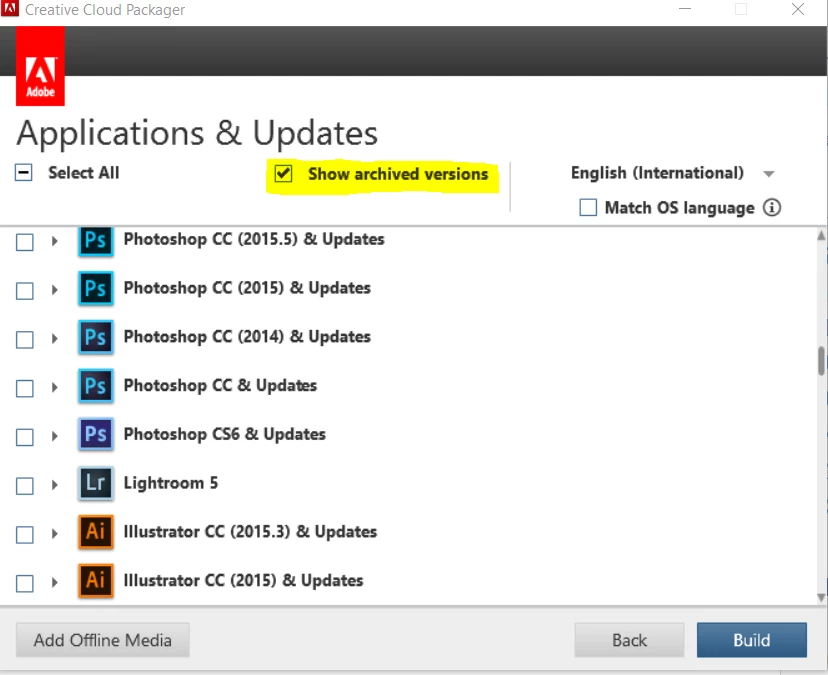Select the Photoshop CC (2015.5) & Updates label
This screenshot has height=675, width=828.
(x=254, y=239)
